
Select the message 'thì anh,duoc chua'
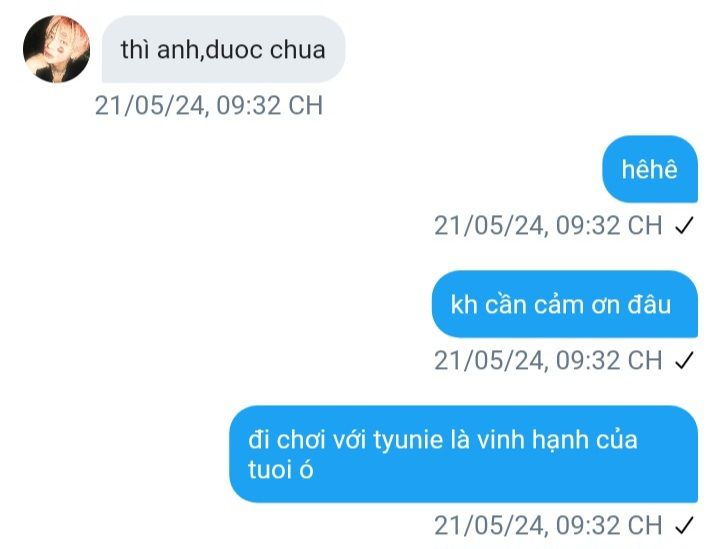(223, 49)
